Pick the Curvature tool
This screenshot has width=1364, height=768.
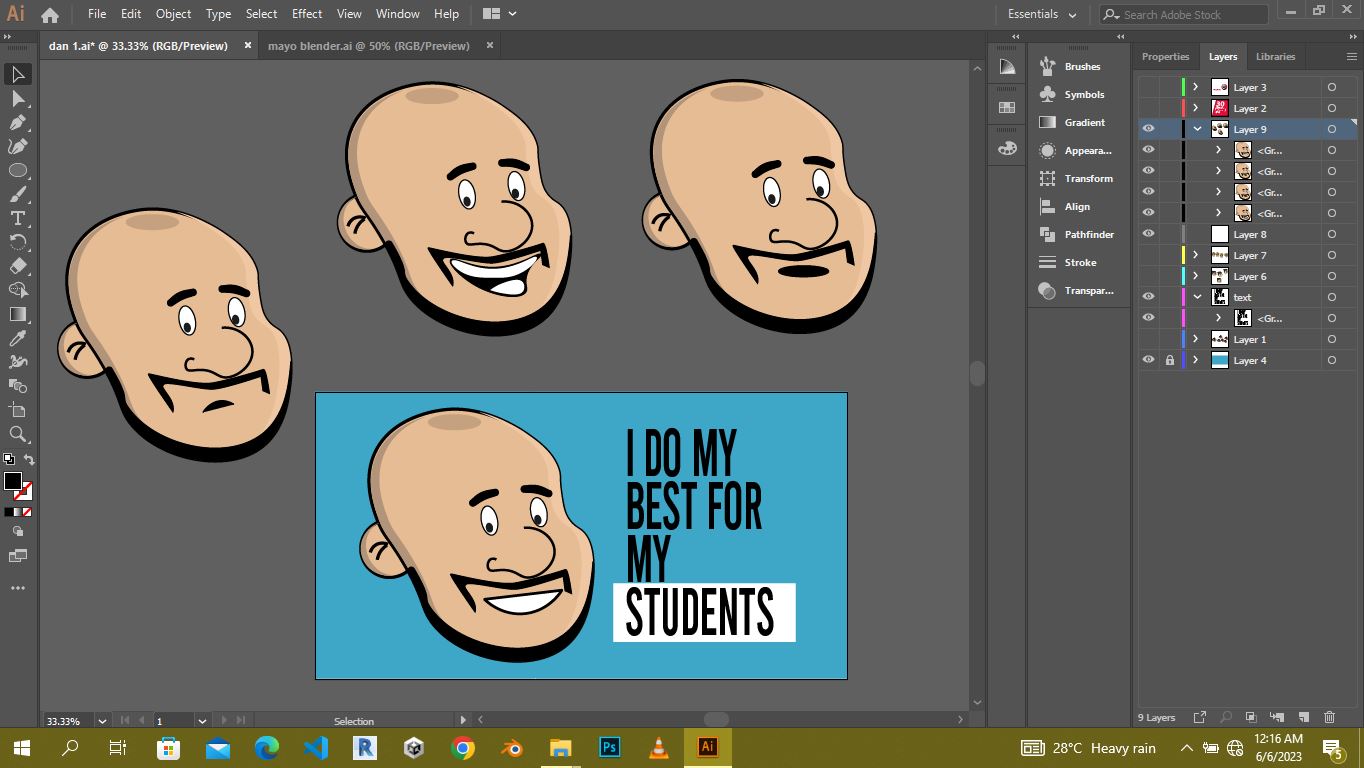pyautogui.click(x=18, y=146)
